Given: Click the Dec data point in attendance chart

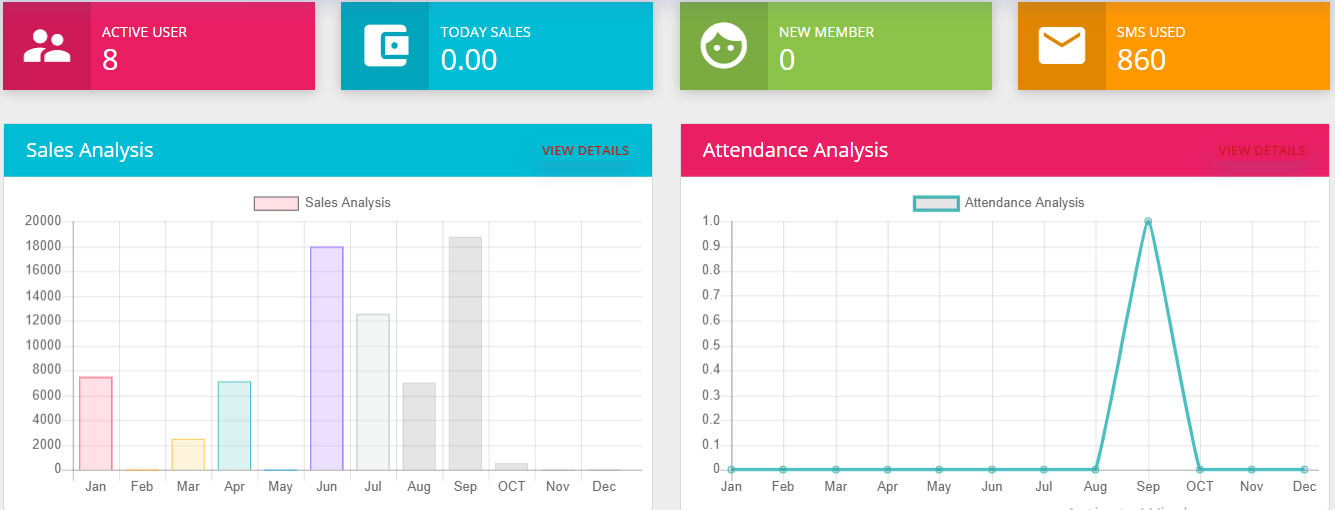Looking at the screenshot, I should 1304,469.
